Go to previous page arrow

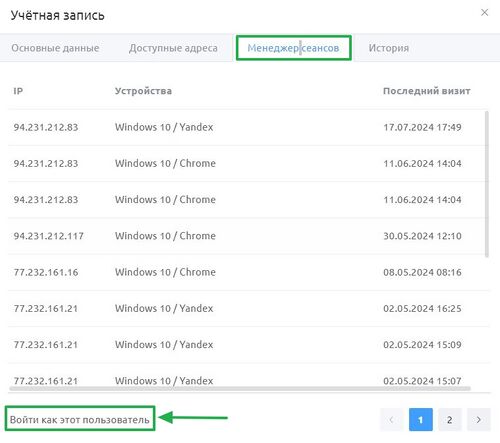pos(392,419)
